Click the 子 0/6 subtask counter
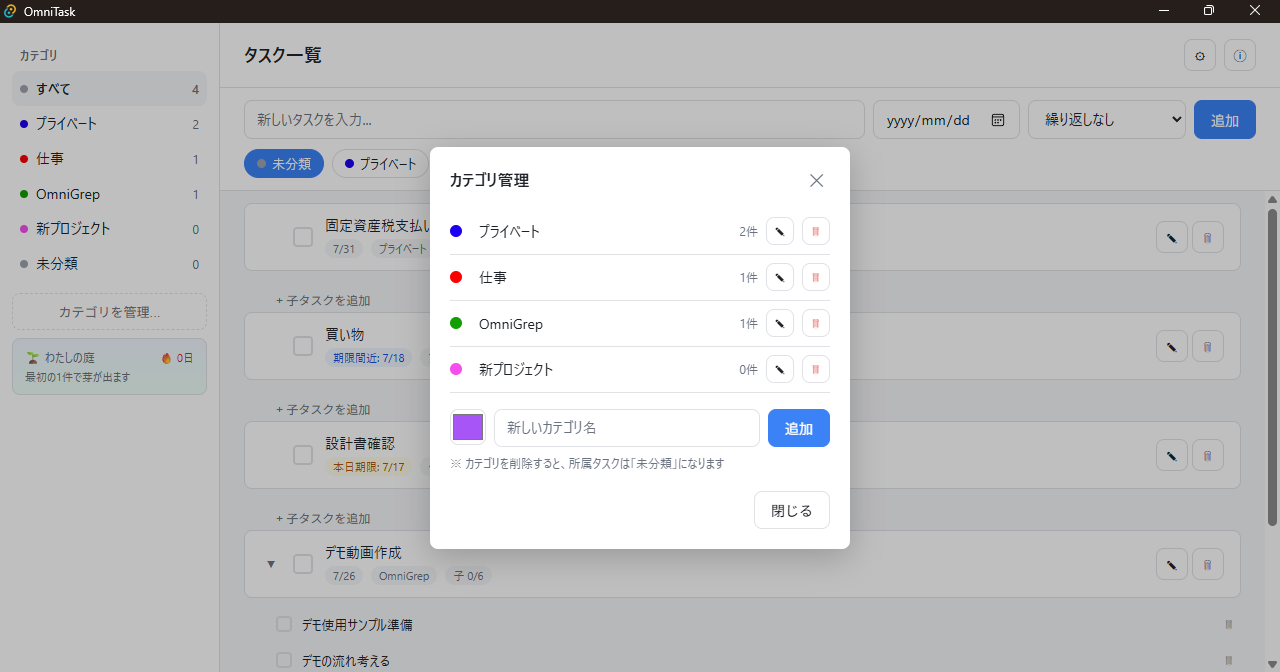 coord(468,576)
